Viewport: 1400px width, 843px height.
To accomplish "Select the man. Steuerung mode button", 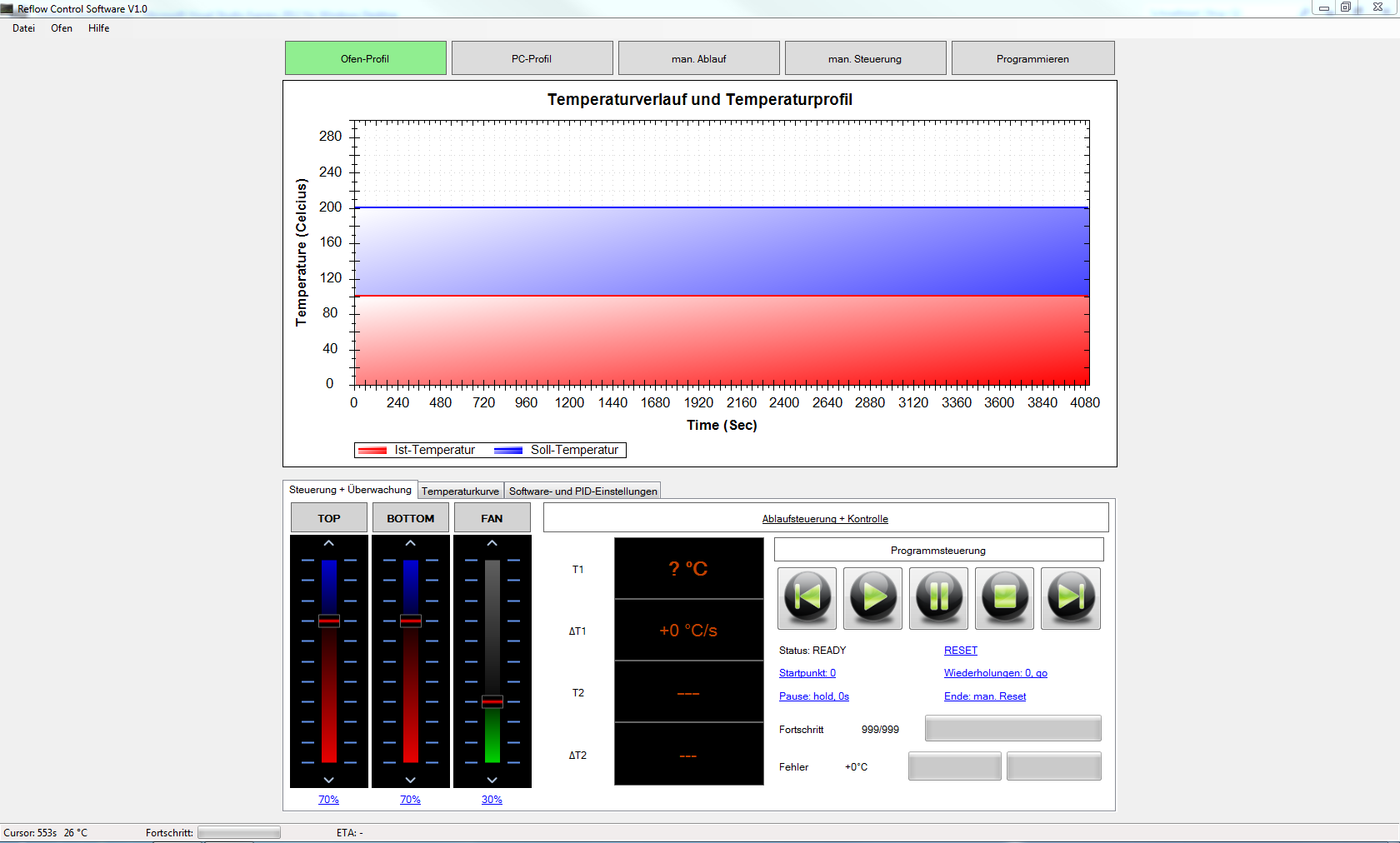I will click(866, 58).
